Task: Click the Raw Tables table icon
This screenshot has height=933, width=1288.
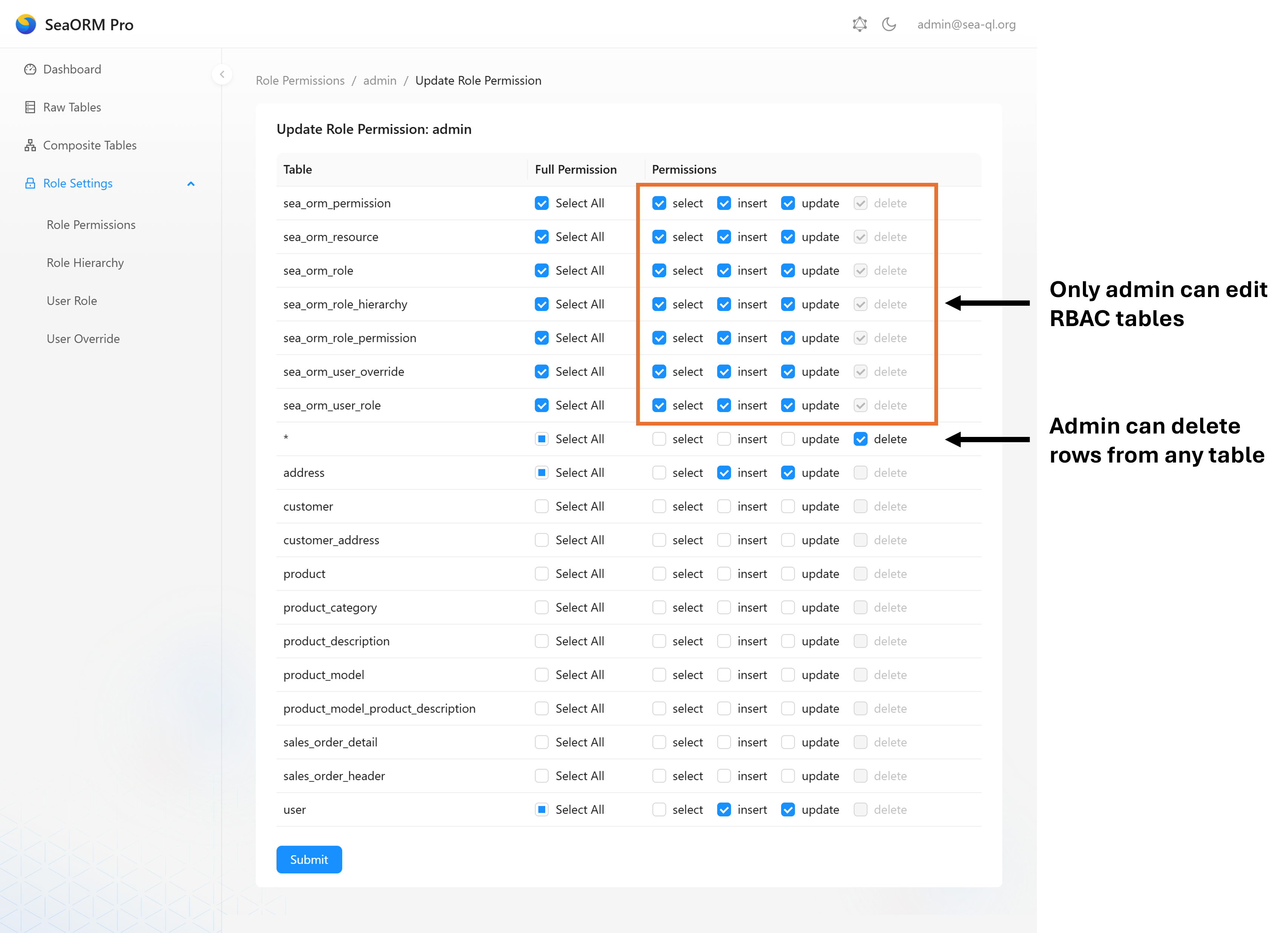Action: (30, 107)
